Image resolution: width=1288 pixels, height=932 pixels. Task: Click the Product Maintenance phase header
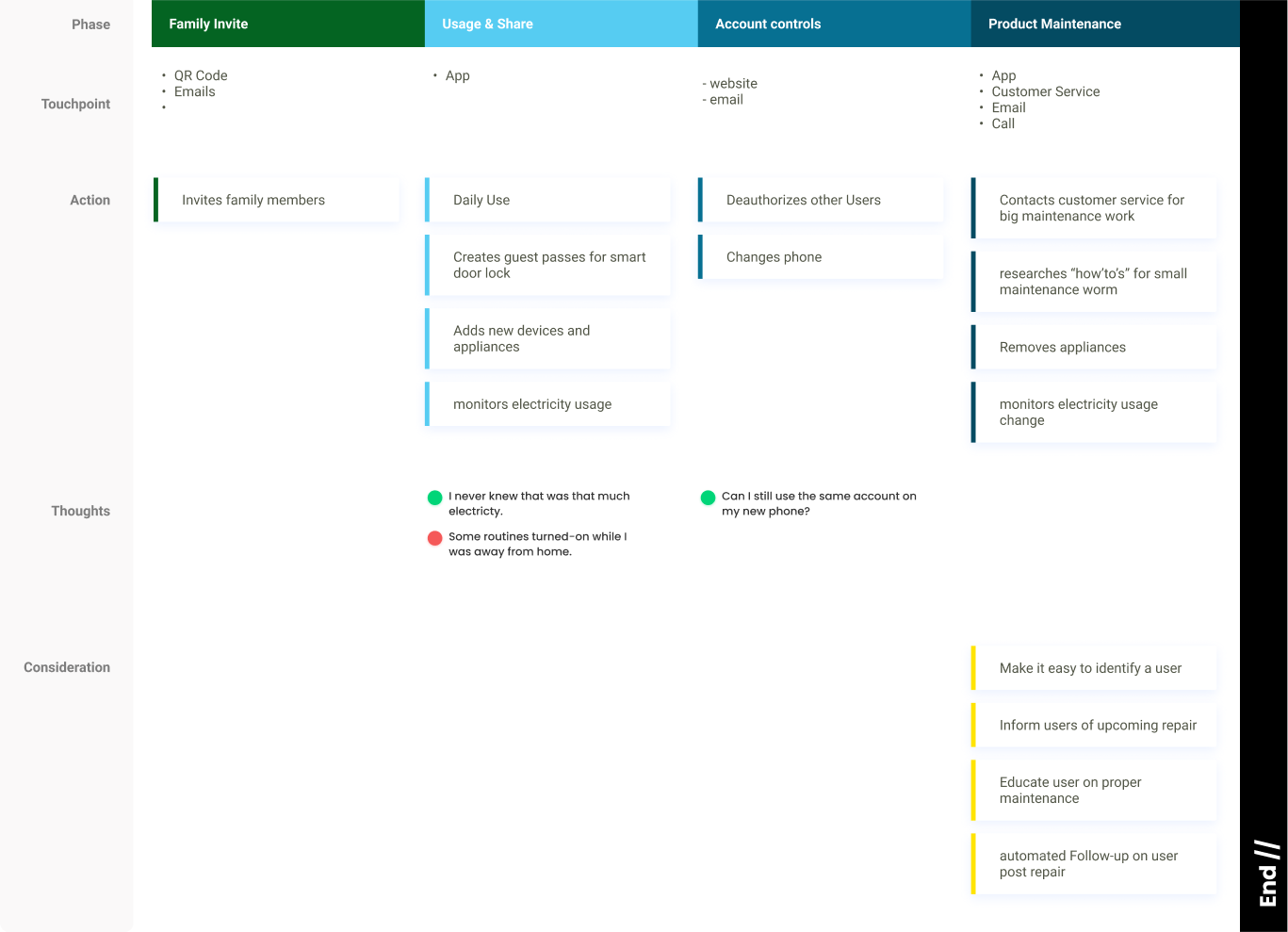[1105, 24]
